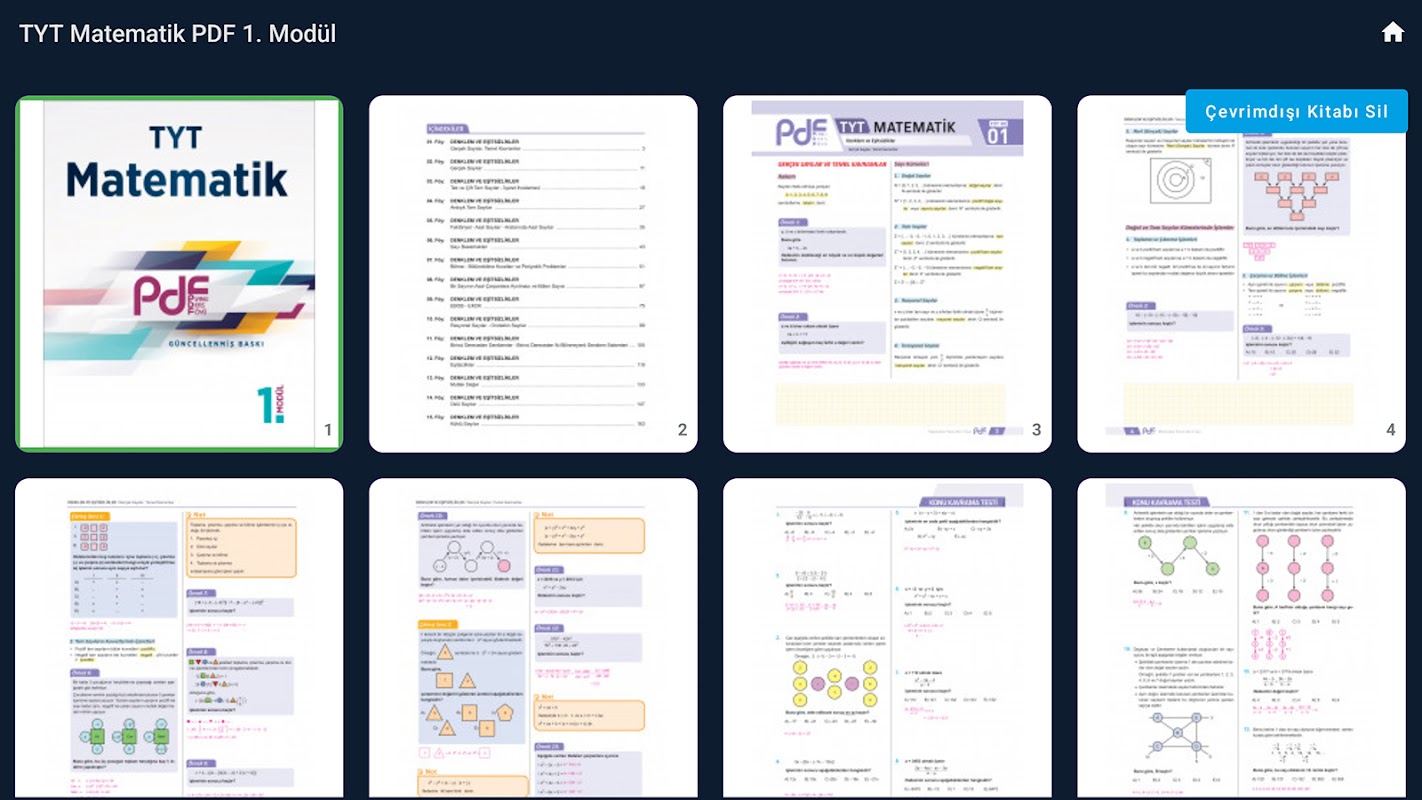
Task: Open page 3 thumbnail with Föy 01 header
Action: [887, 274]
